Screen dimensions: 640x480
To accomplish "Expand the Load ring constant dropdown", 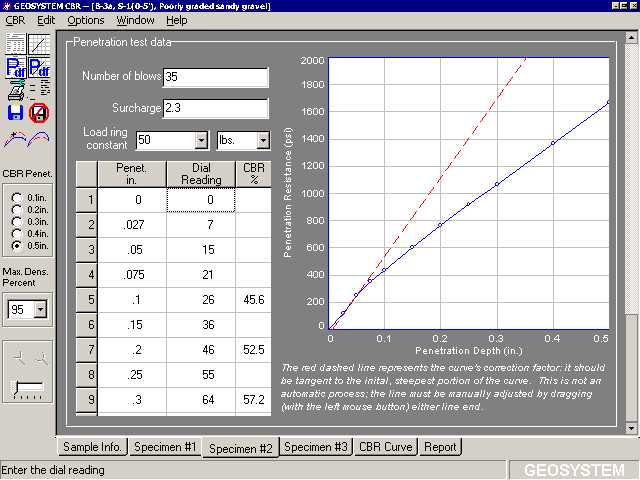I will (200, 141).
